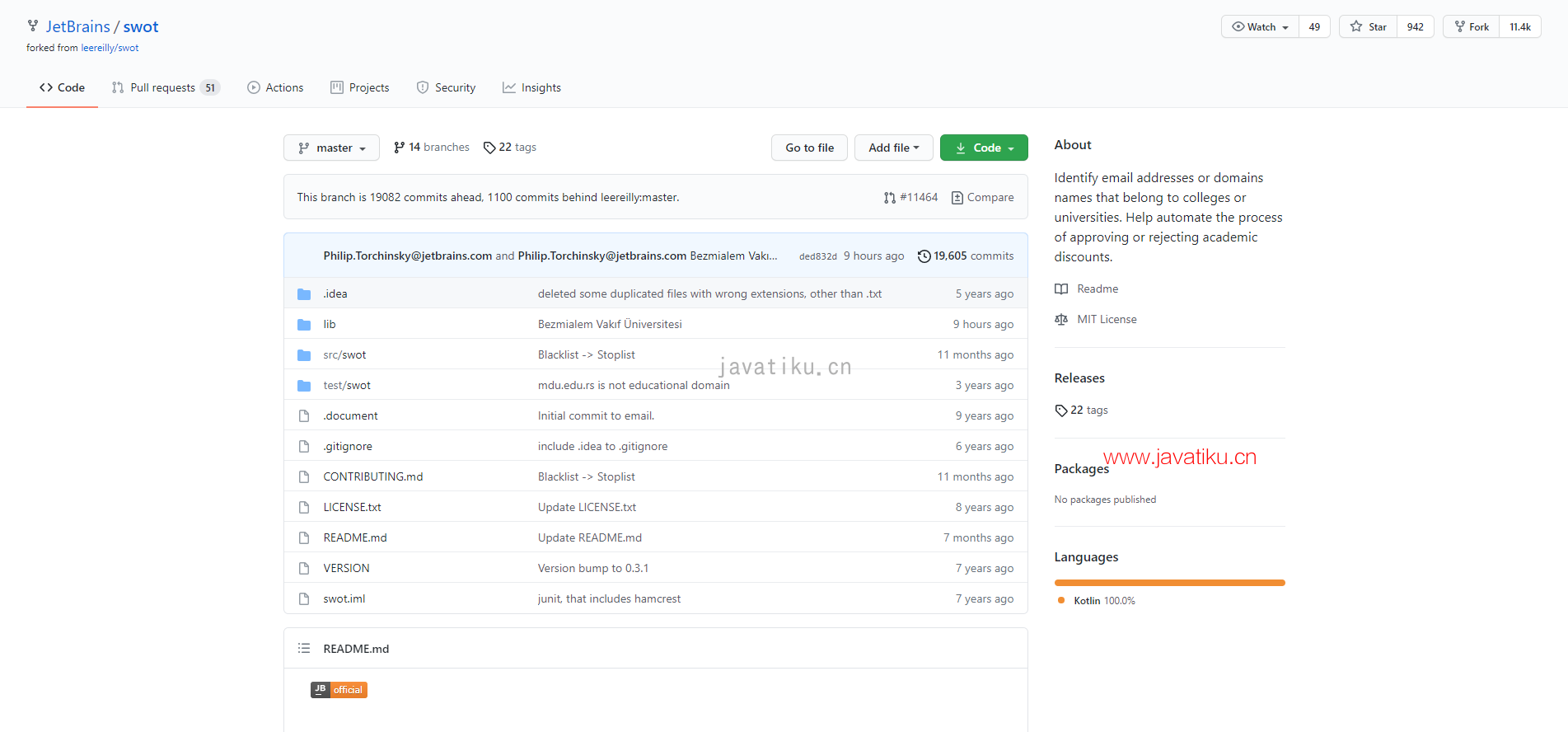Click the star icon in Star button
Image resolution: width=1568 pixels, height=732 pixels.
coord(1356,26)
